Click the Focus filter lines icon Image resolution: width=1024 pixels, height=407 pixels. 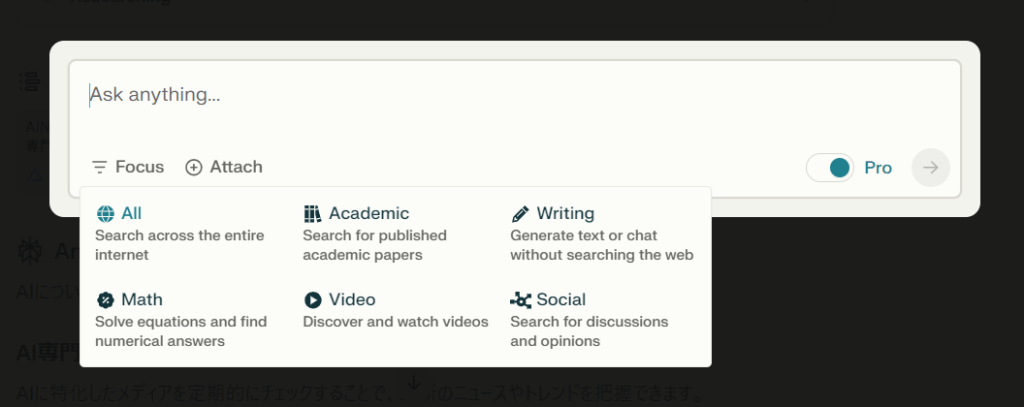(99, 167)
